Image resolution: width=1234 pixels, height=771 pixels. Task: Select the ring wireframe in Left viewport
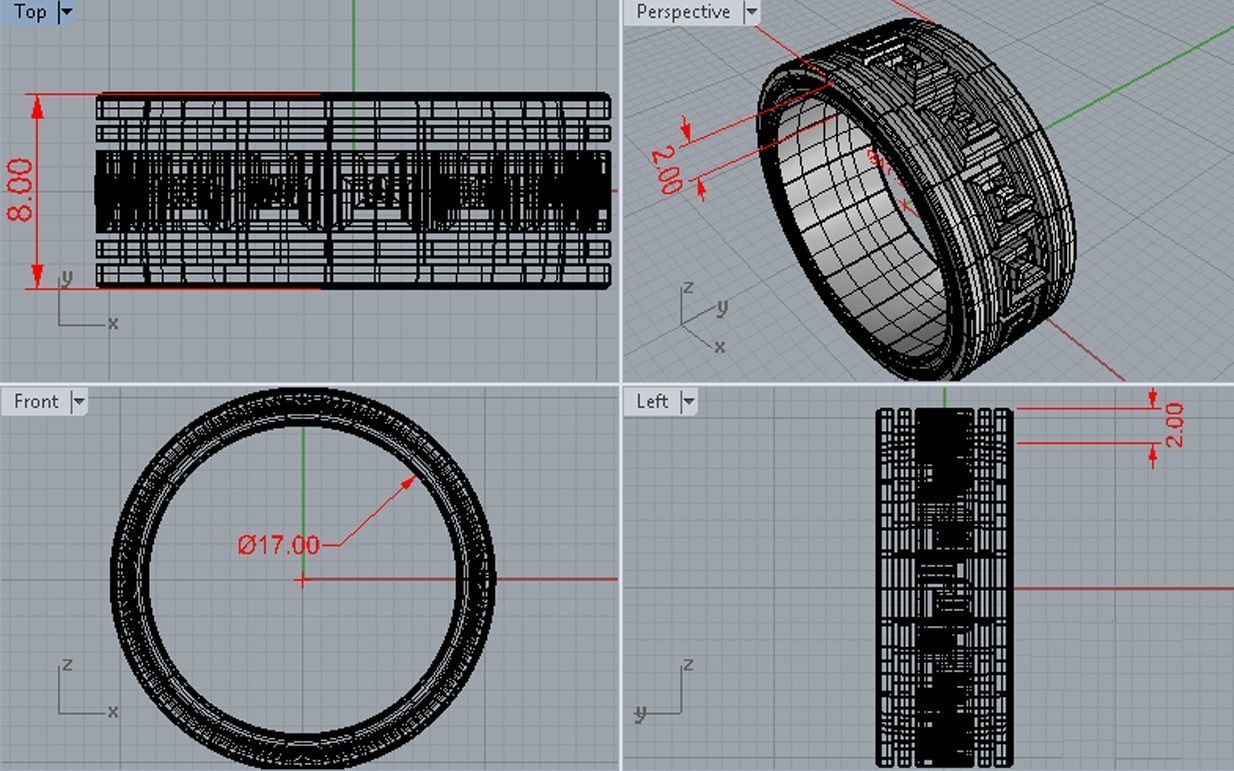pyautogui.click(x=944, y=600)
